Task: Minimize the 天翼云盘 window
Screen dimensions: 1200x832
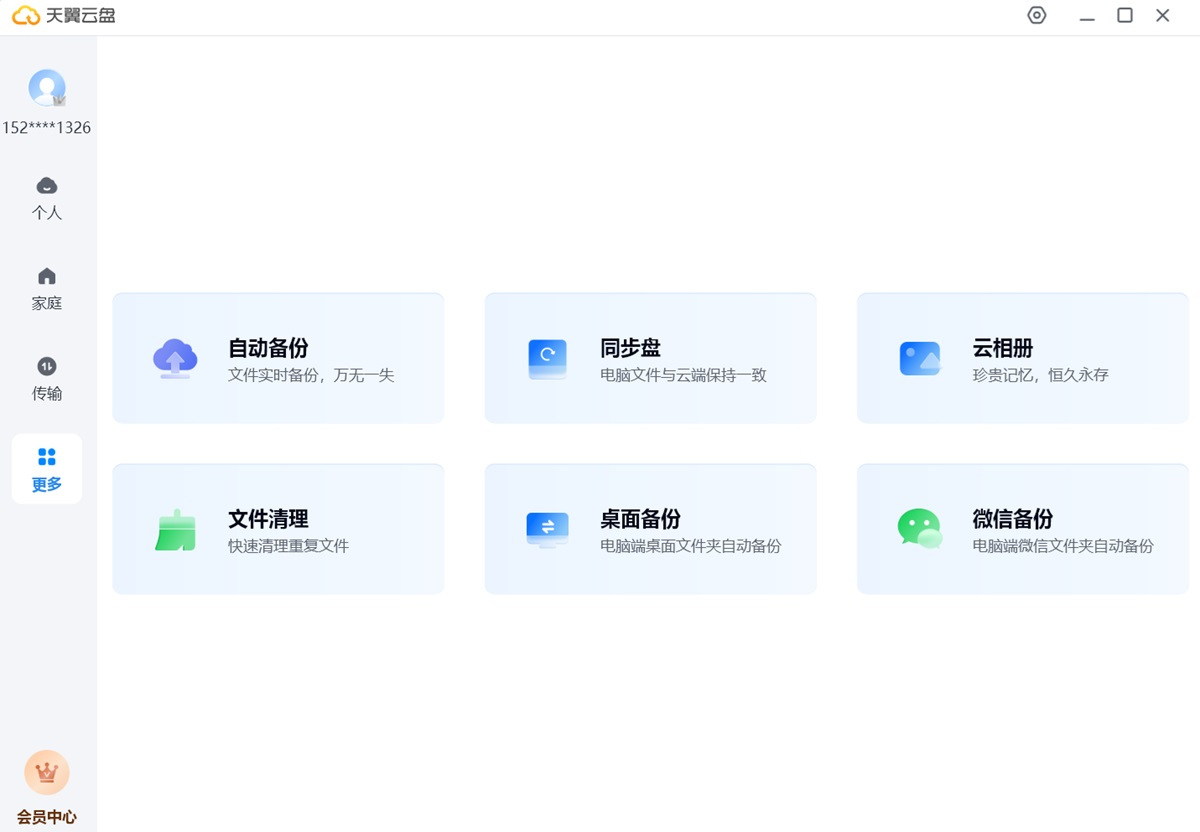Action: (x=1087, y=16)
